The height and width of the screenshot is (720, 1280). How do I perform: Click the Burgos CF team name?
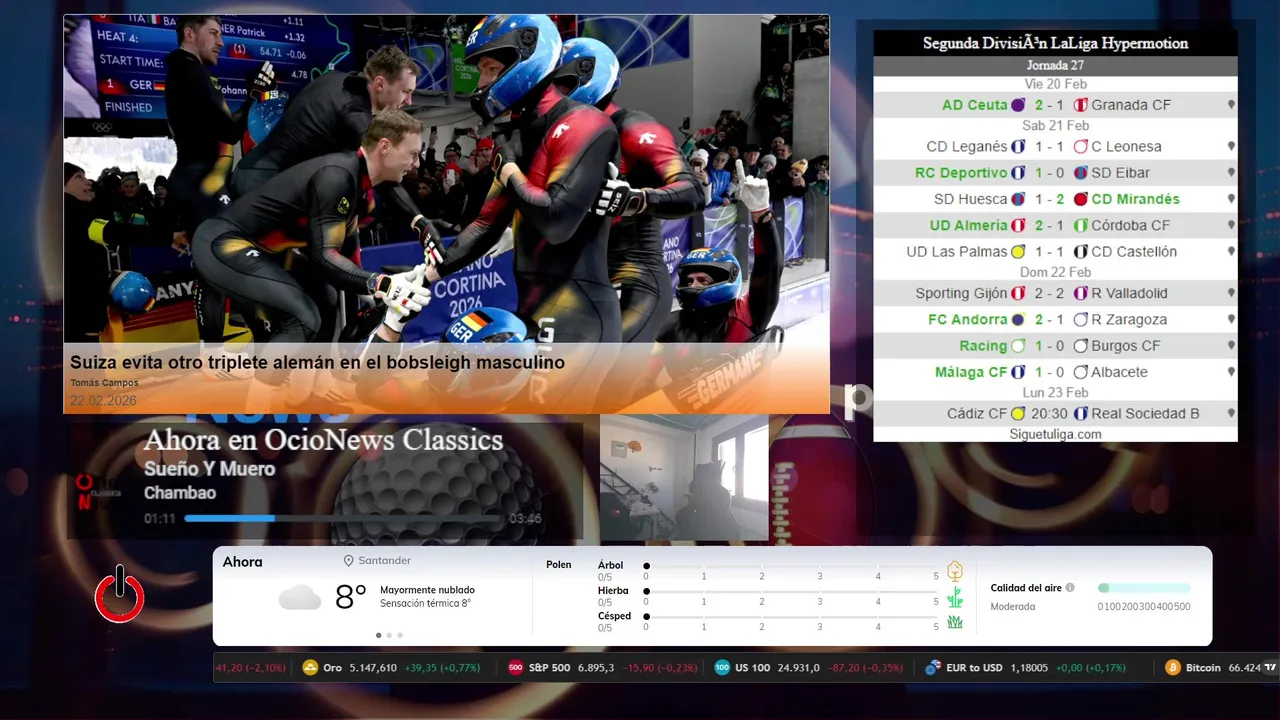click(1126, 346)
